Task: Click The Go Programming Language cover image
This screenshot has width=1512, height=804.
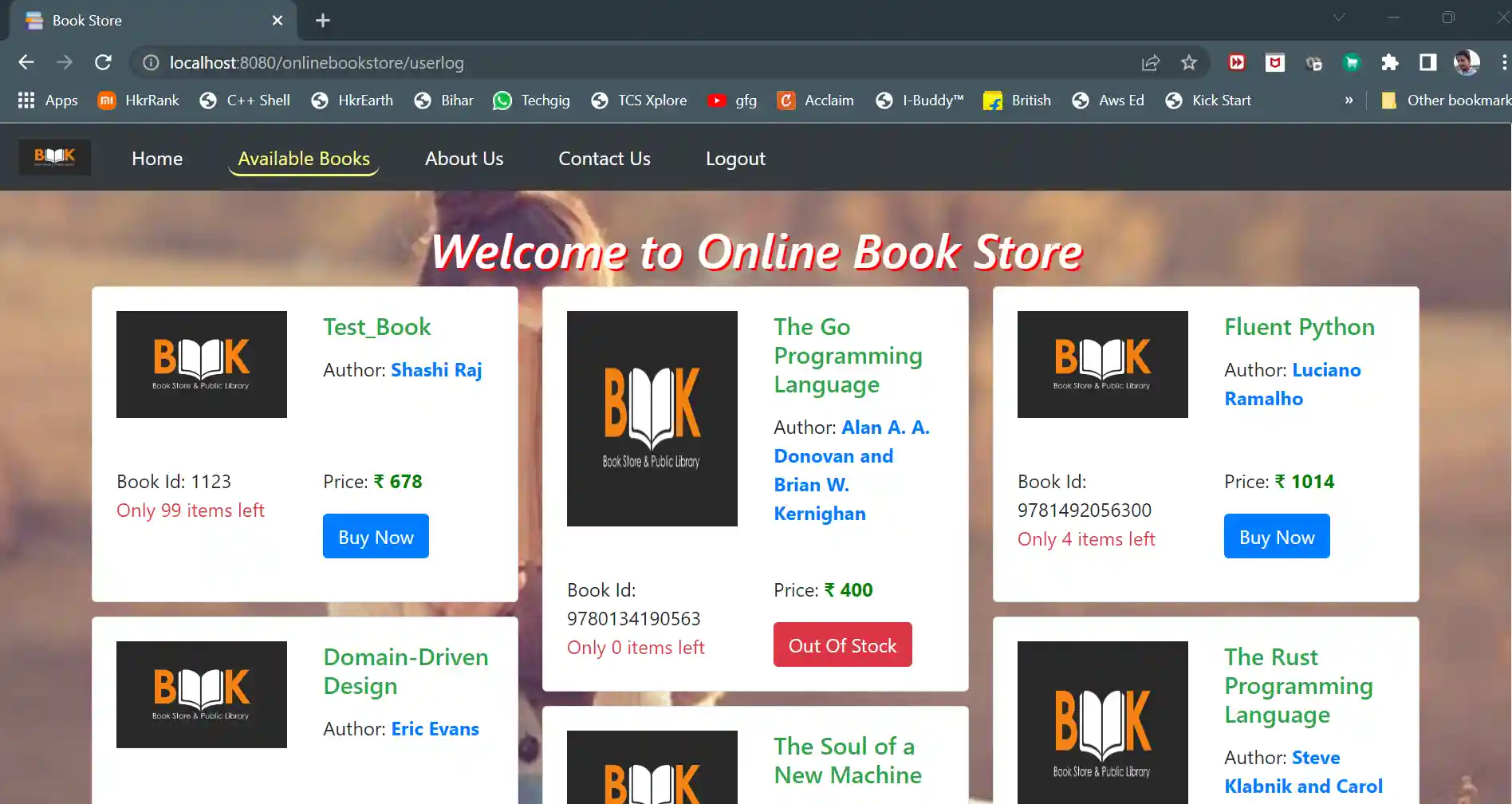Action: pos(652,419)
